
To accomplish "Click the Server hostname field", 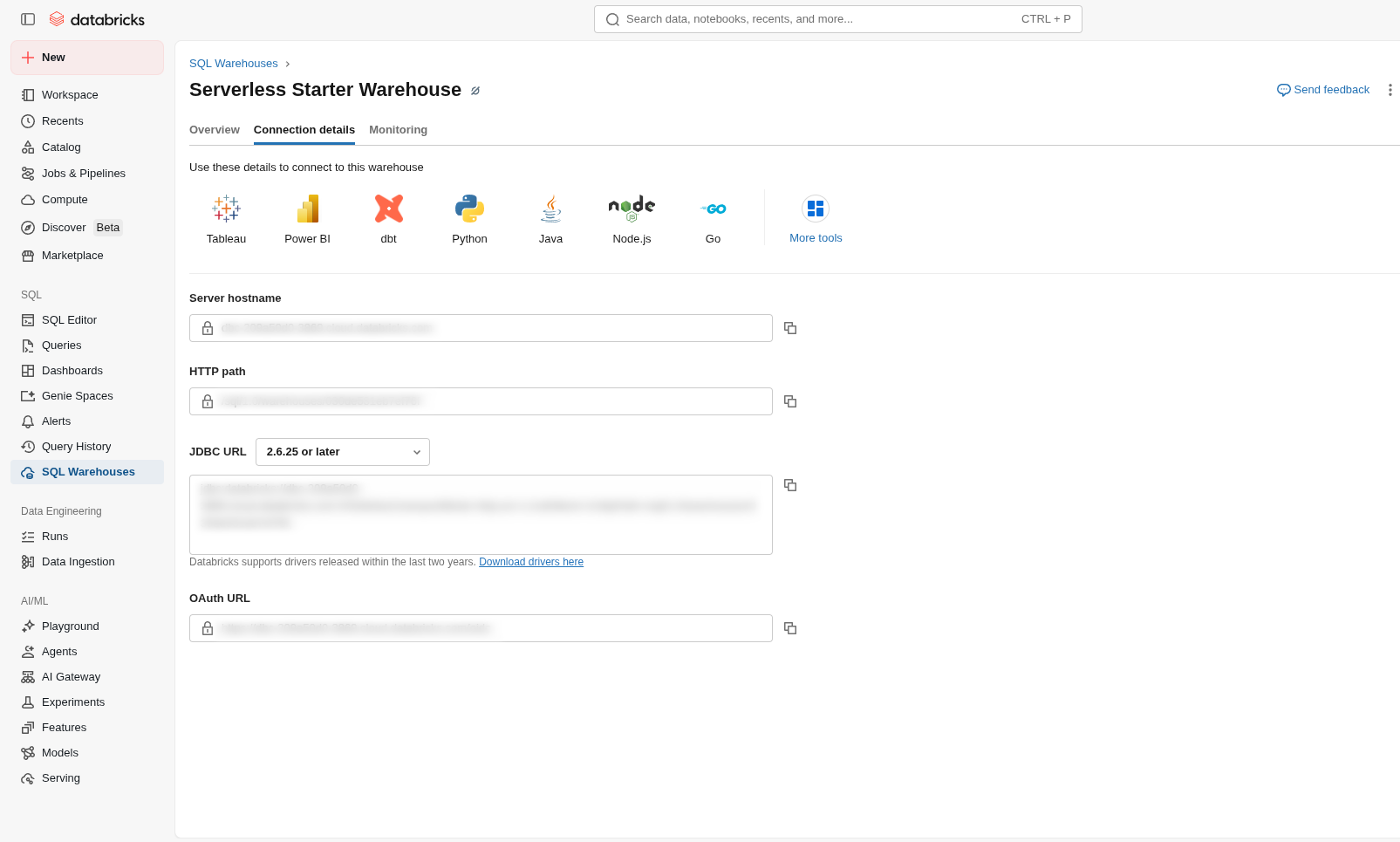I will click(x=481, y=328).
